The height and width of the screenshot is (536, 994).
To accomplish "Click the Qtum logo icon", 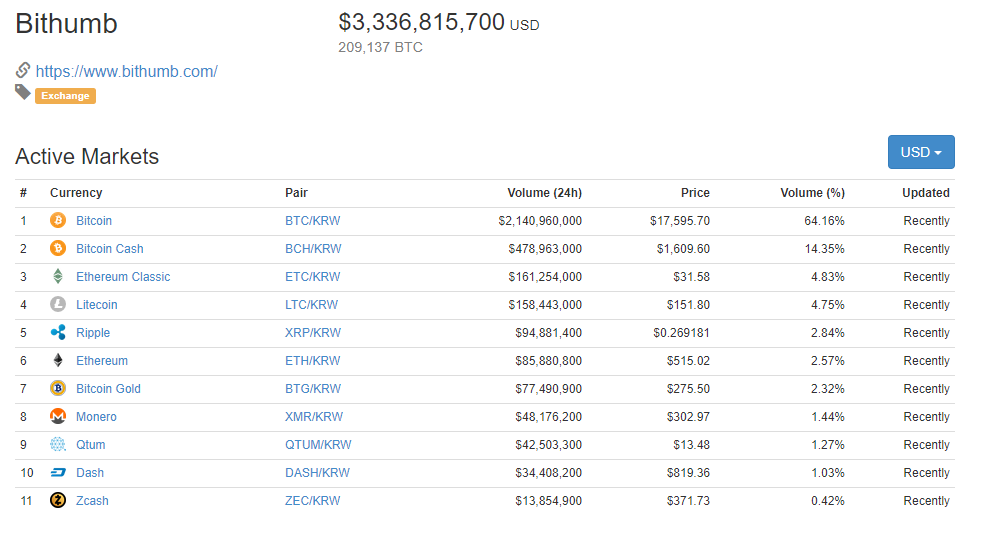I will (x=58, y=445).
